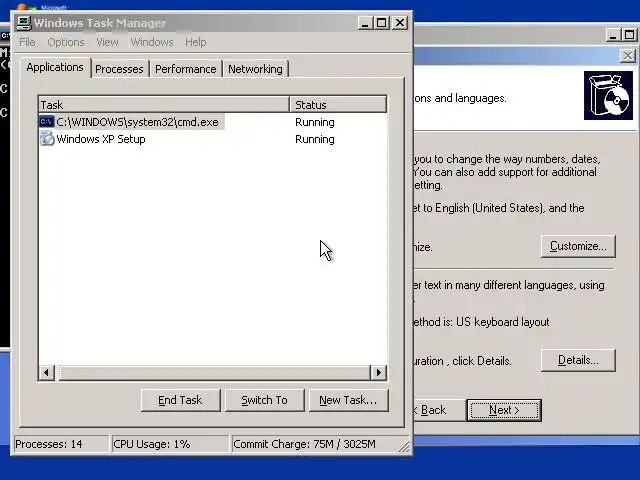The width and height of the screenshot is (640, 480).
Task: Click the End Task button
Action: 180,400
